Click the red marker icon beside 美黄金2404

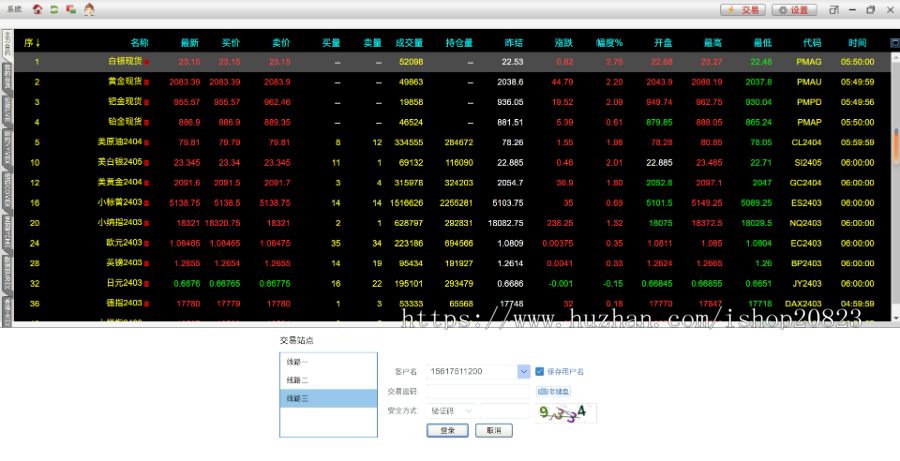pyautogui.click(x=146, y=183)
